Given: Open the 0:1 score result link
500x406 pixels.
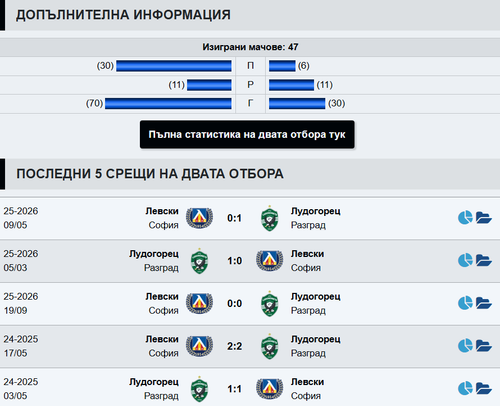Looking at the screenshot, I should 234,218.
